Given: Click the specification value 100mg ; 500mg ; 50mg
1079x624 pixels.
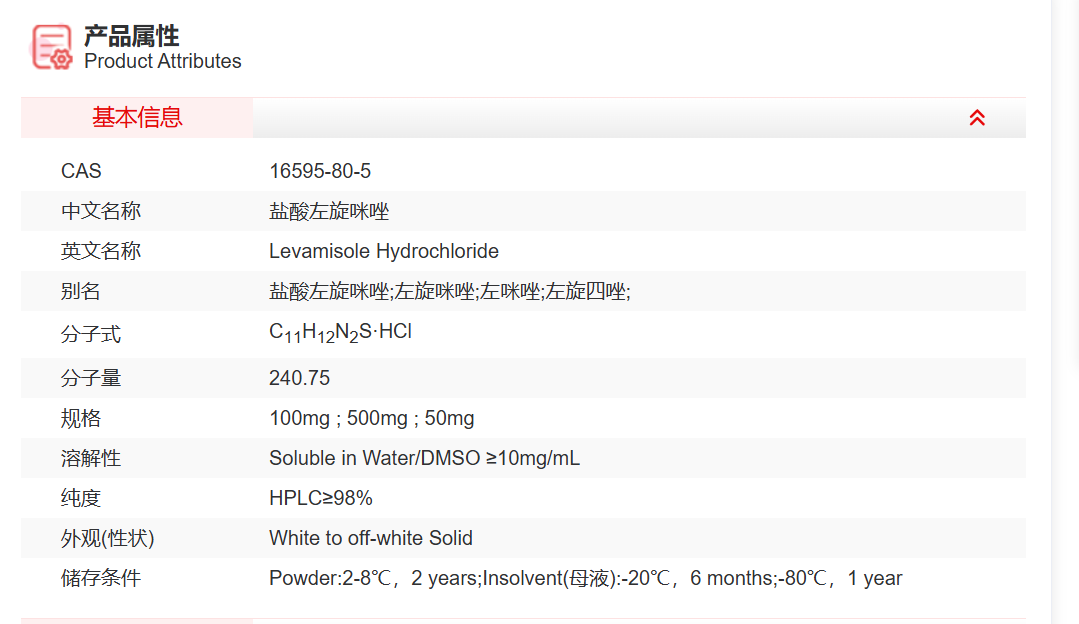Looking at the screenshot, I should tap(371, 418).
